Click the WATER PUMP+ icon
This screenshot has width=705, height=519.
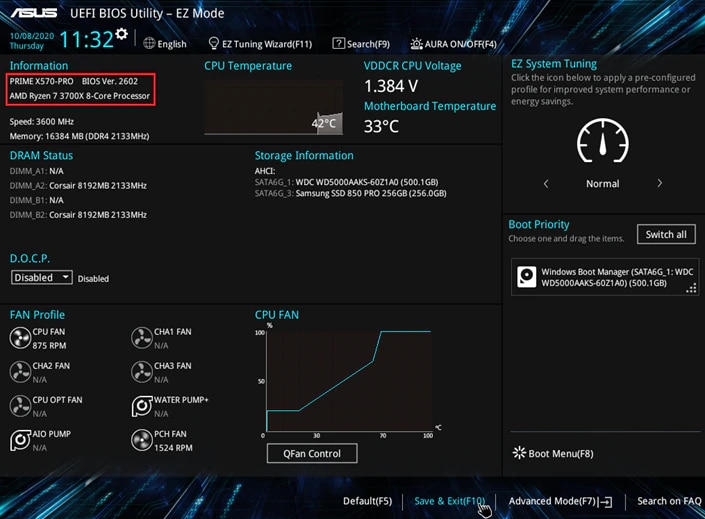click(x=142, y=406)
